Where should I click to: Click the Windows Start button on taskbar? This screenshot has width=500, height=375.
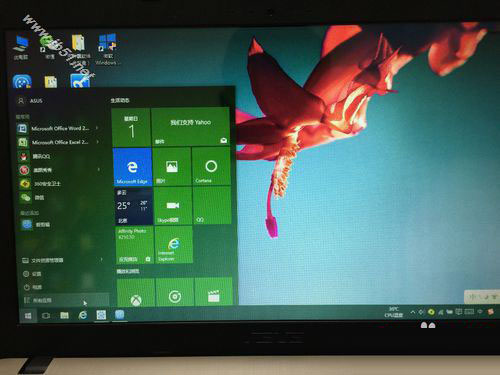tap(28, 315)
